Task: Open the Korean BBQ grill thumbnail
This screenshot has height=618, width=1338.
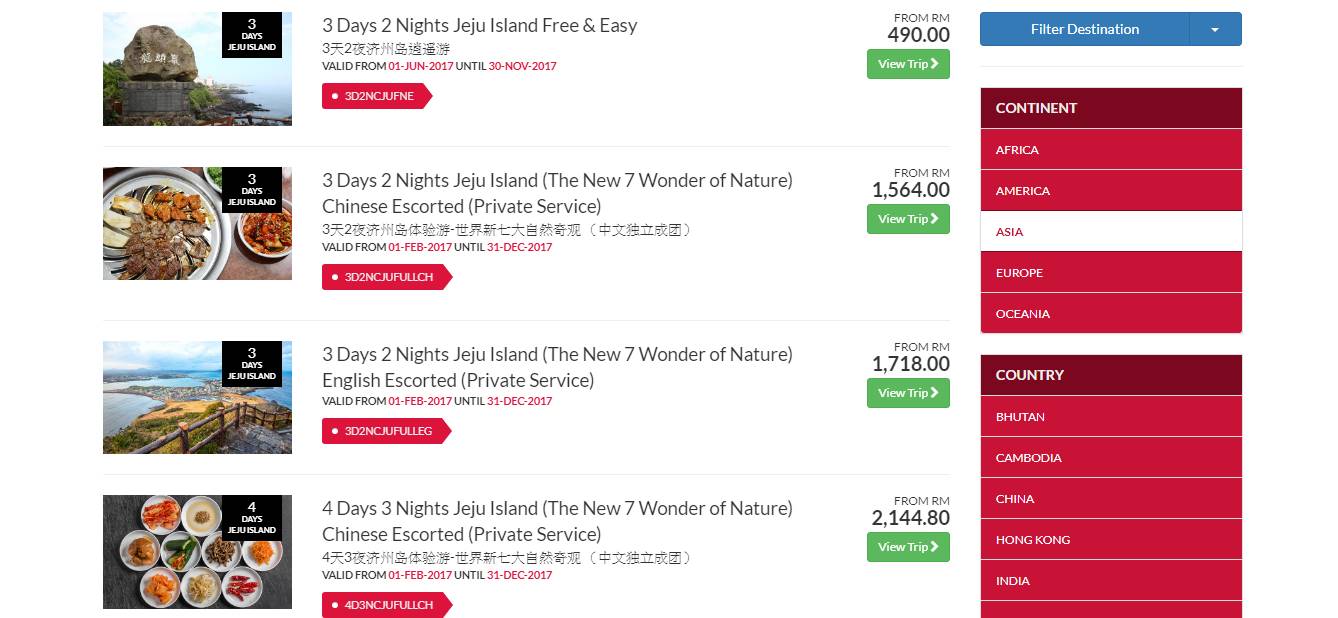Action: 197,223
